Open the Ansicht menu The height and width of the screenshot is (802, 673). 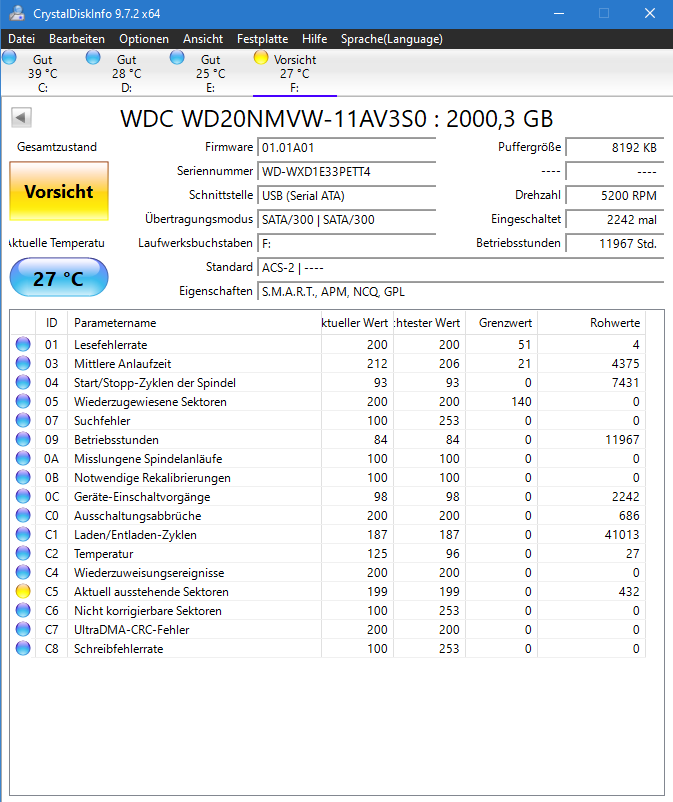pos(203,39)
